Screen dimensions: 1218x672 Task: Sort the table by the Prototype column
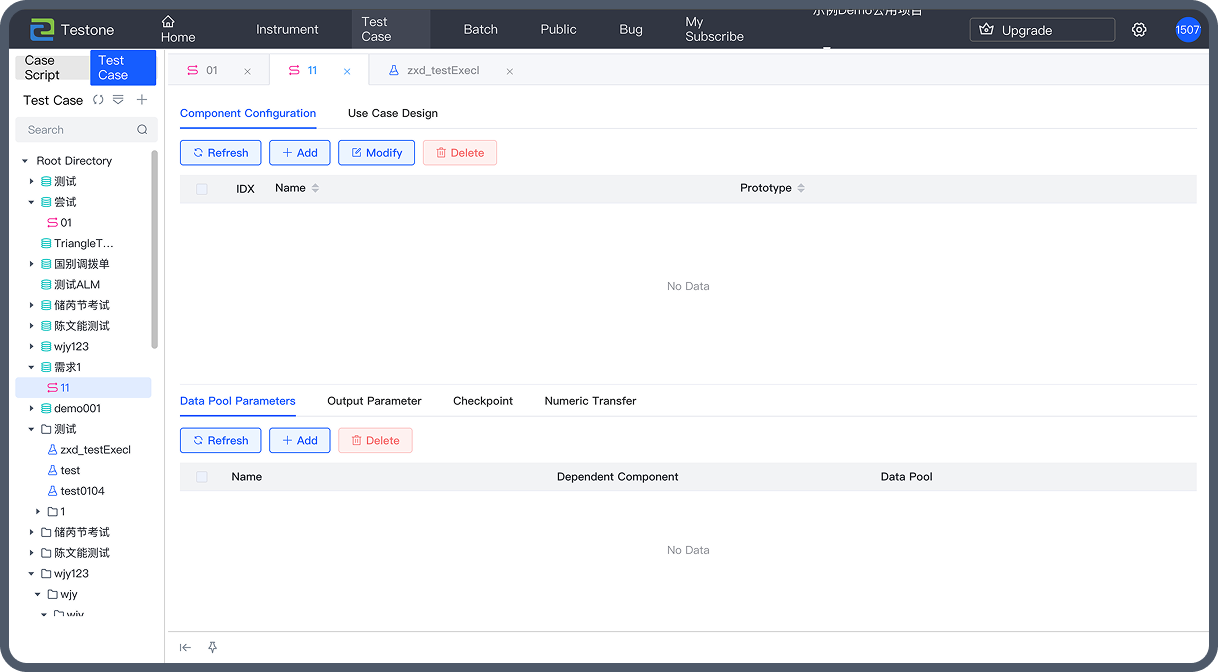(x=800, y=188)
